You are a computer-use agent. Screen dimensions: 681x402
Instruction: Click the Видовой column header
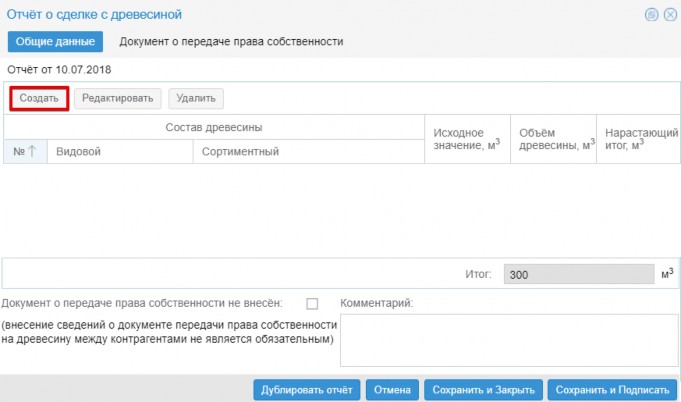pos(120,152)
